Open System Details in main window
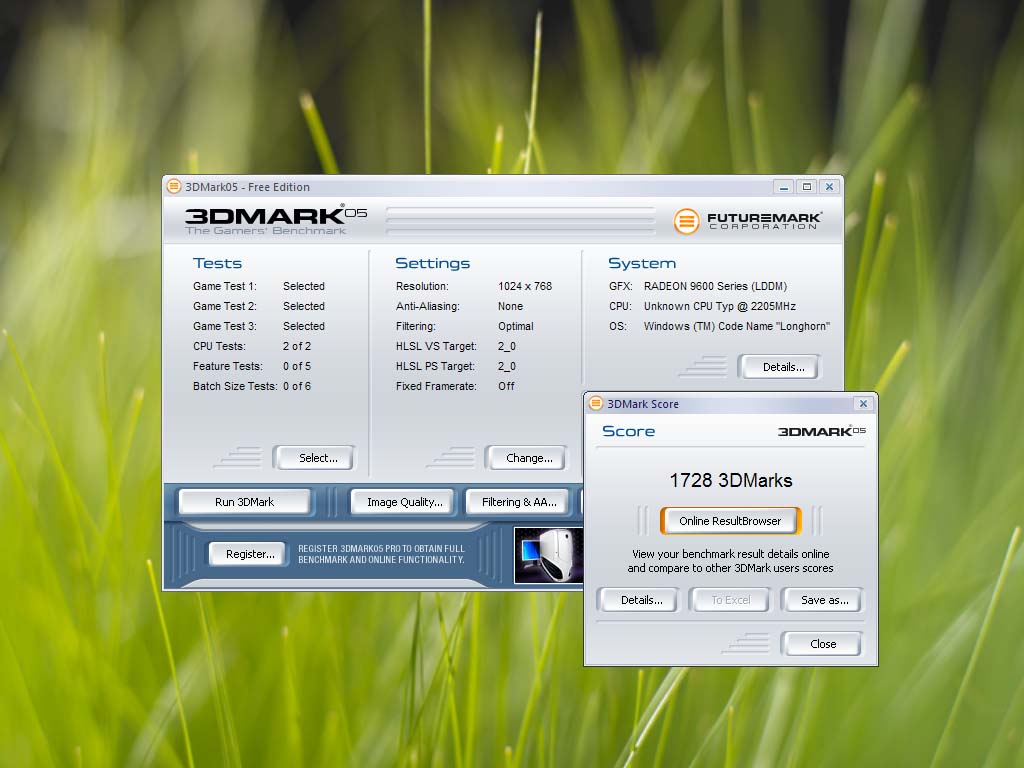 pos(780,367)
